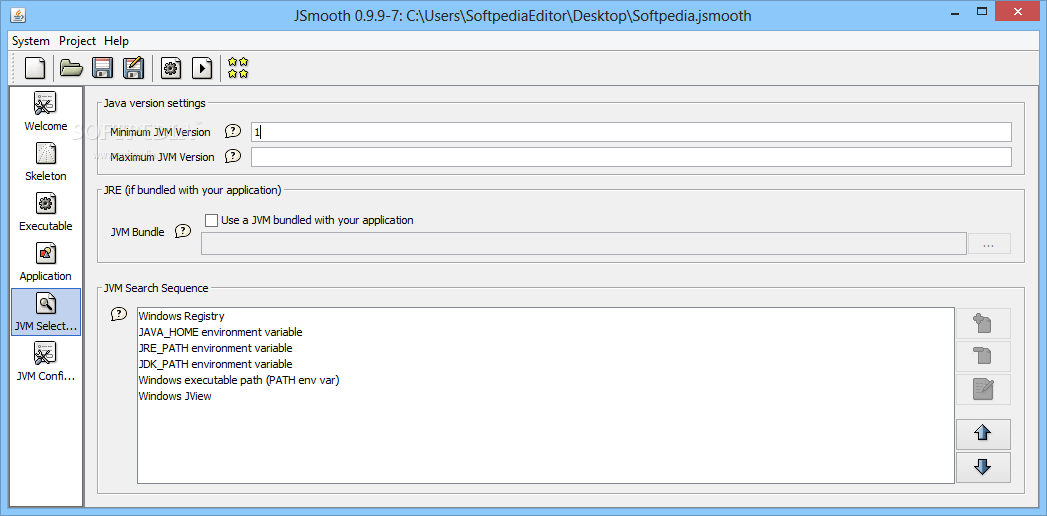Image resolution: width=1047 pixels, height=516 pixels.
Task: Open project using the folder icon
Action: pos(71,68)
